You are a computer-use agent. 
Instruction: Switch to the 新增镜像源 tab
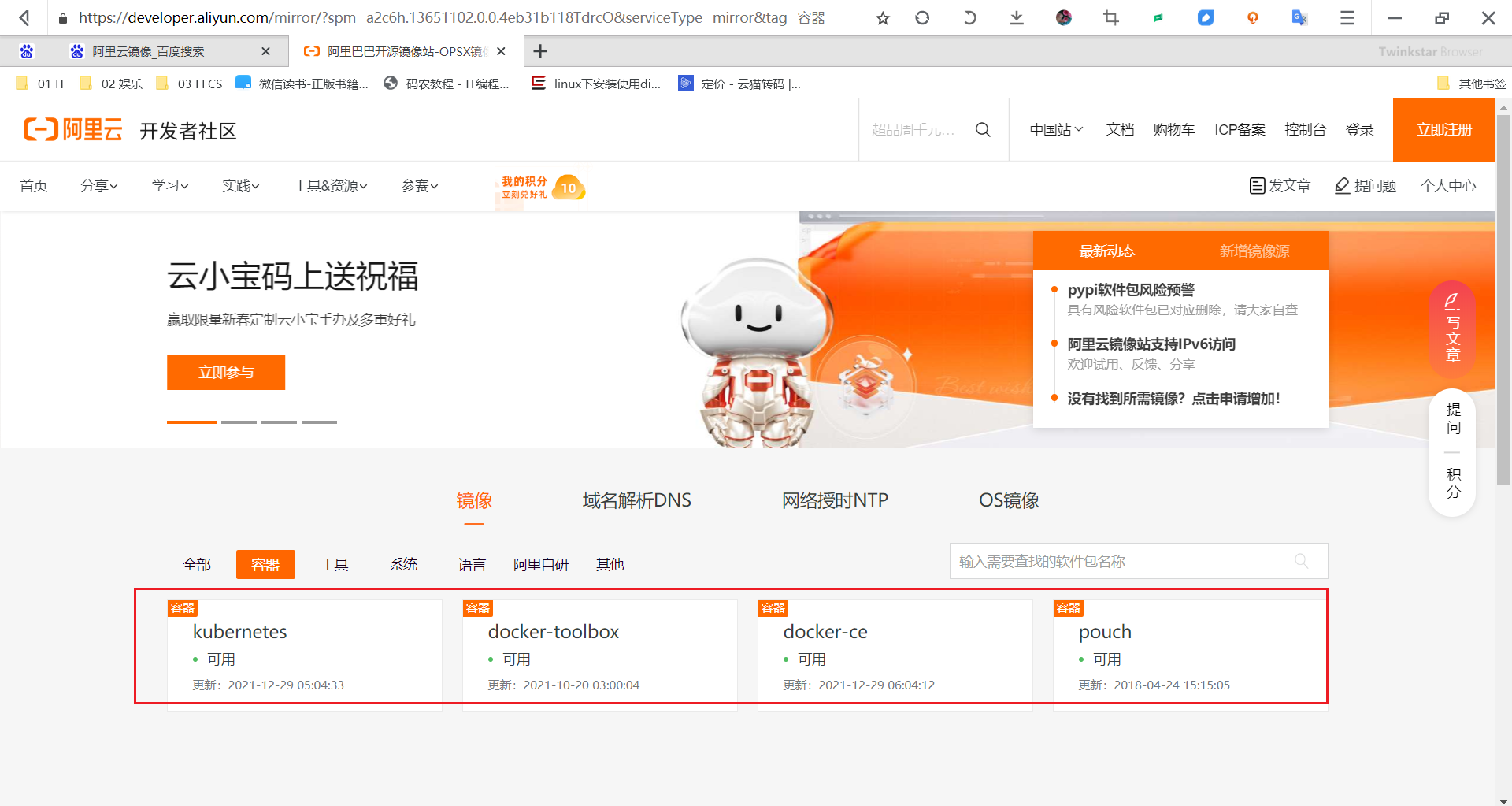pyautogui.click(x=1254, y=251)
